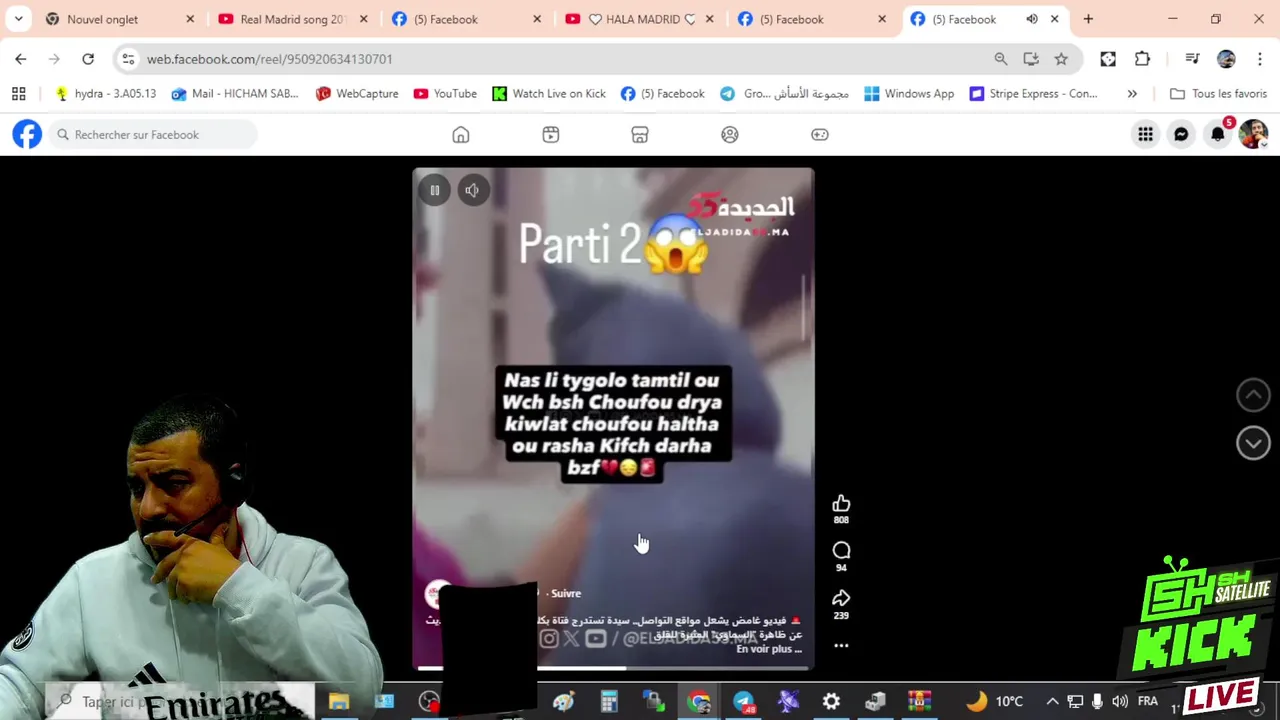Open Facebook Marketplace tab icon
Screen dimensions: 1280x720
pyautogui.click(x=640, y=134)
